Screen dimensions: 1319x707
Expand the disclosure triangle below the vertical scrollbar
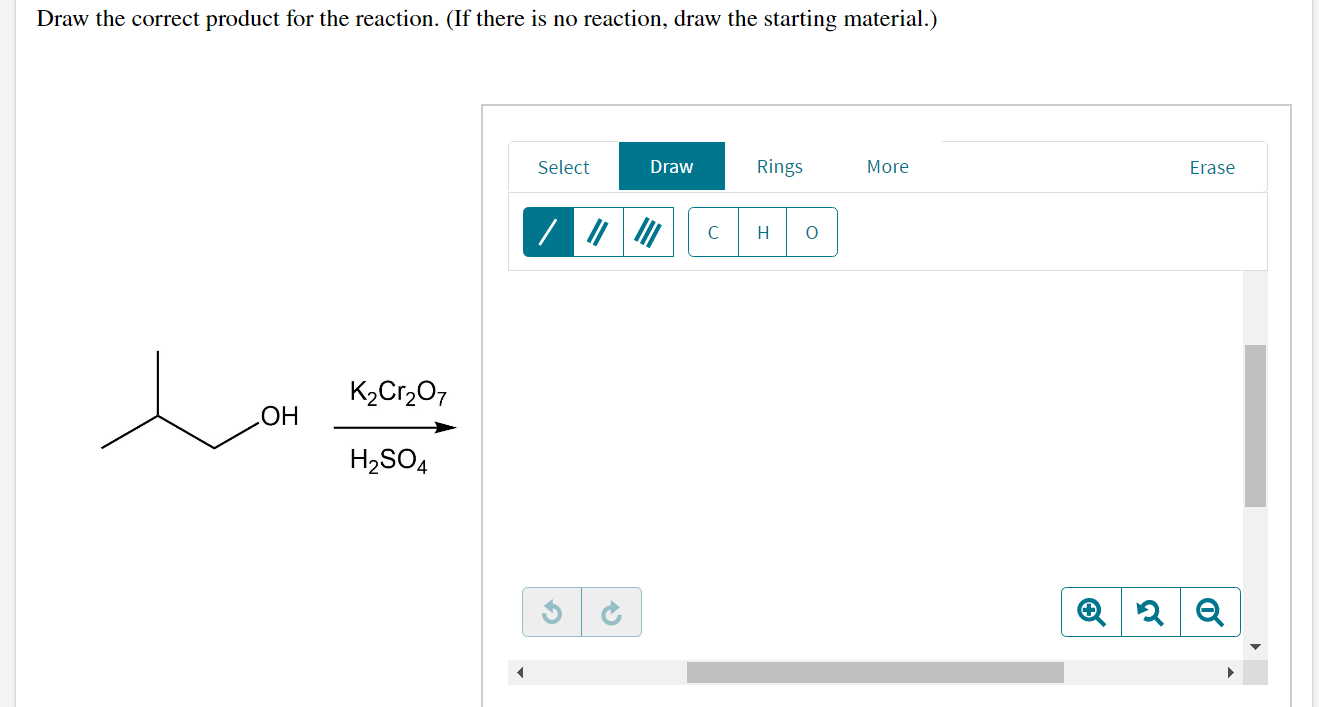pos(1255,646)
